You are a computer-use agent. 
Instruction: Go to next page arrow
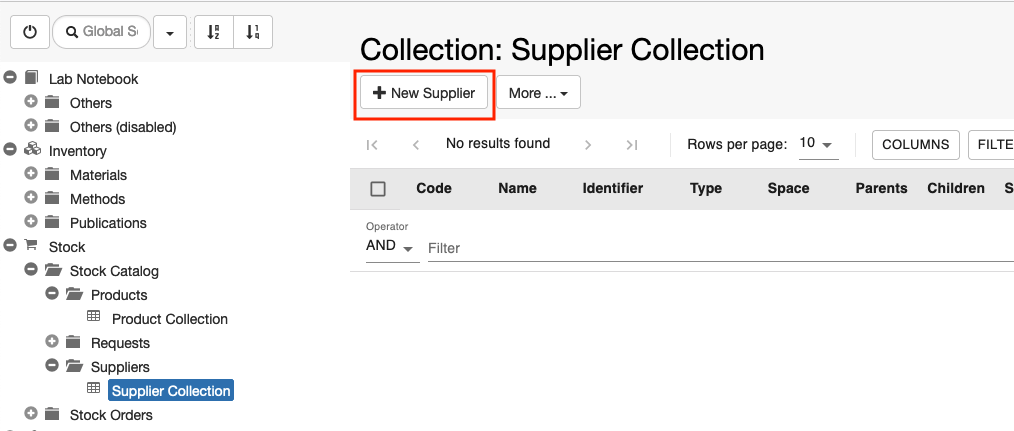tap(588, 145)
